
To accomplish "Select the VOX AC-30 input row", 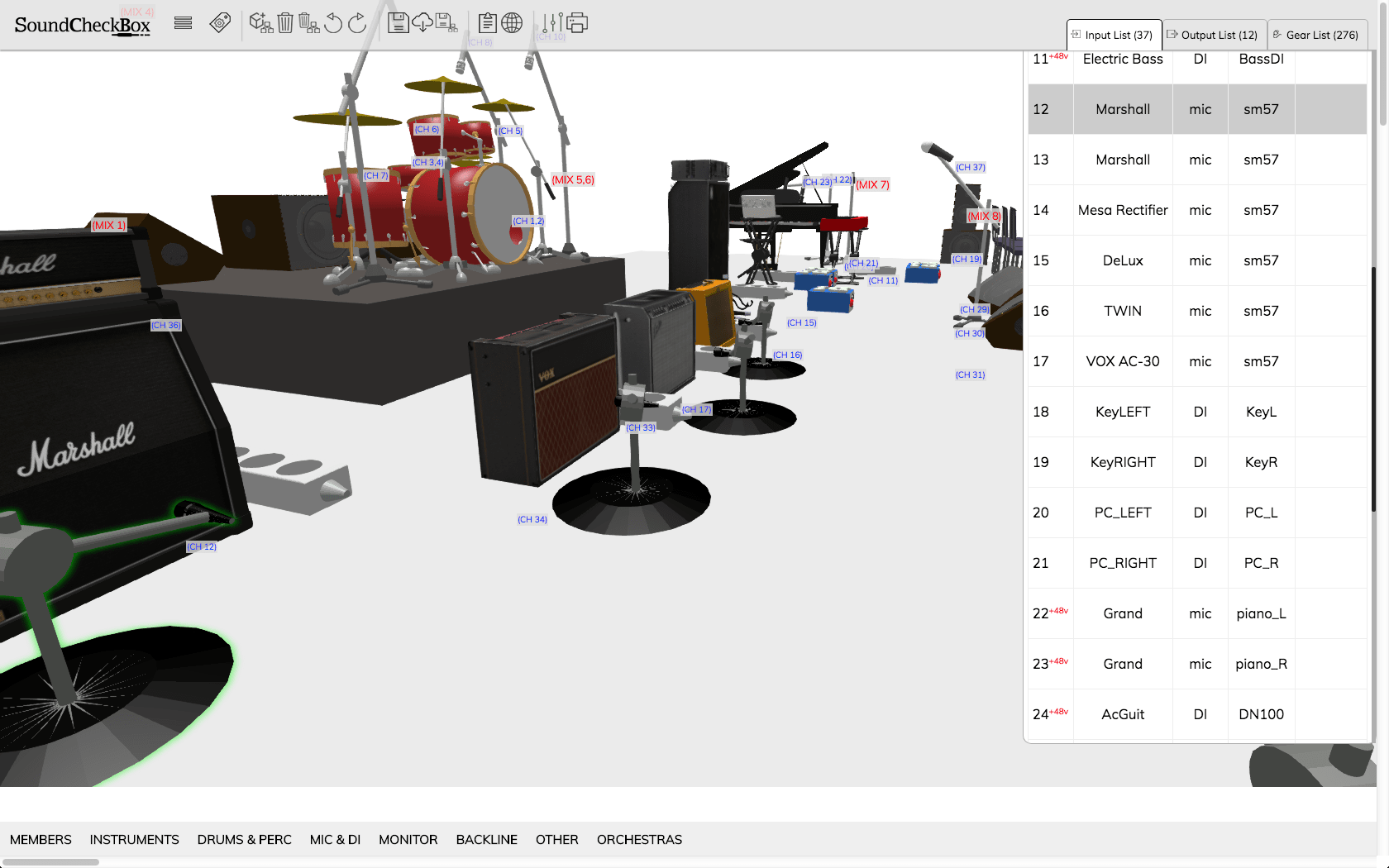I will coord(1122,361).
